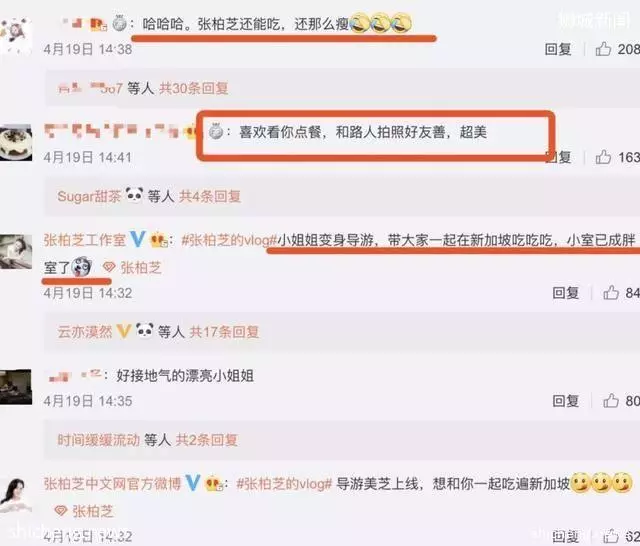This screenshot has height=546, width=640.
Task: Open 张柏芝中文网官方微博 profile name
Action: pos(112,484)
